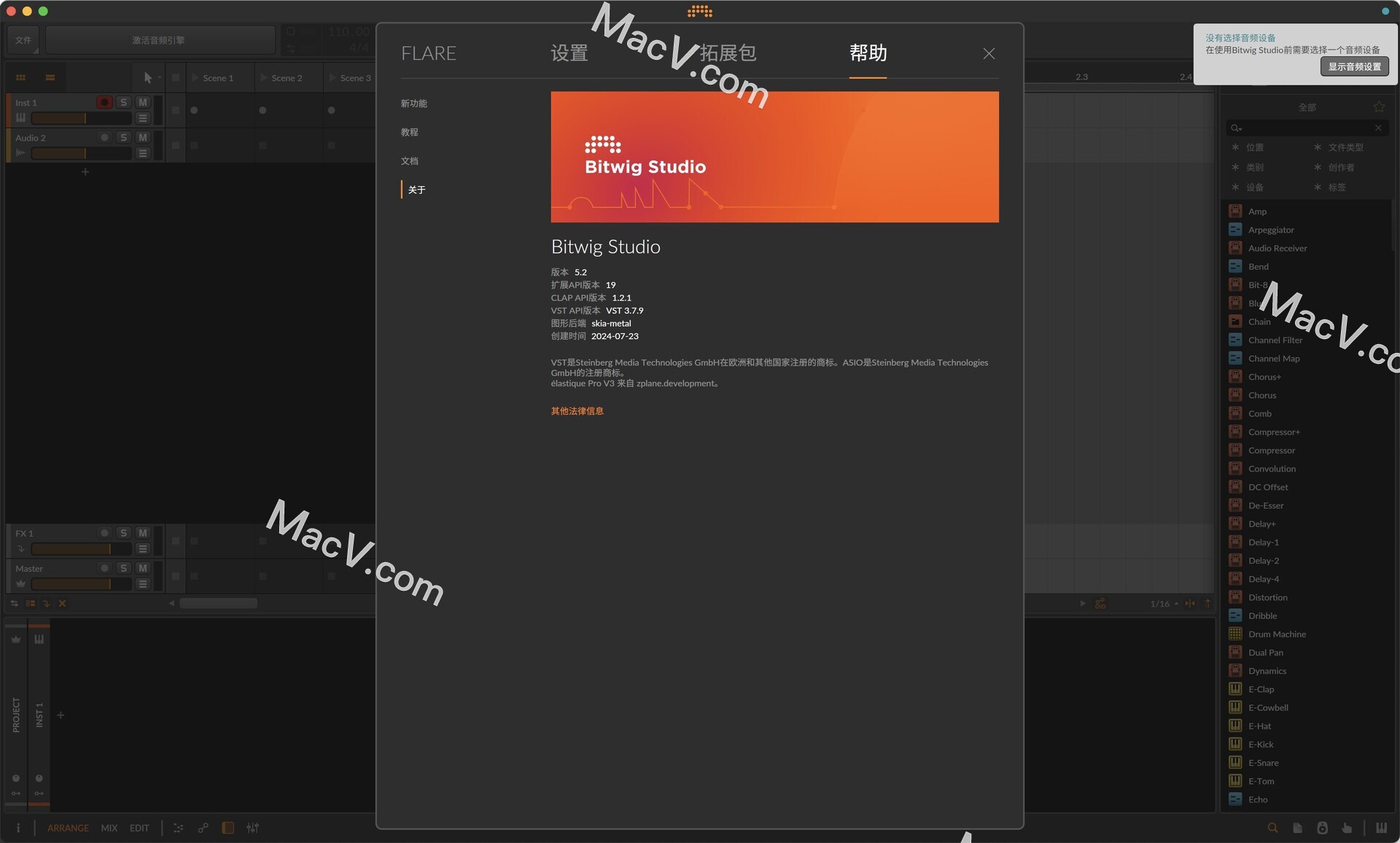This screenshot has height=843, width=1400.
Task: Solo the FX 1 track
Action: pos(123,533)
